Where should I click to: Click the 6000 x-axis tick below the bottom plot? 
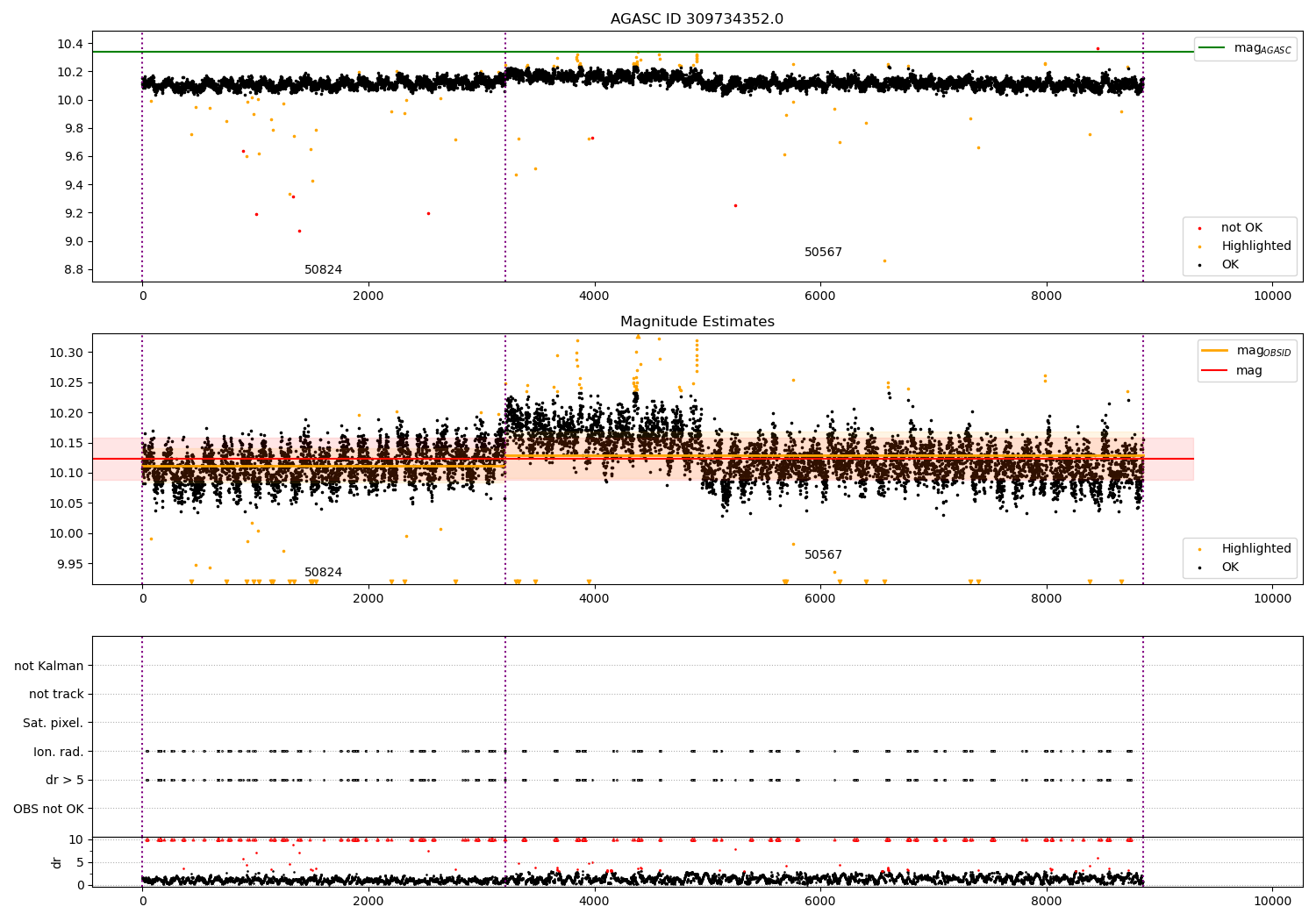820,902
